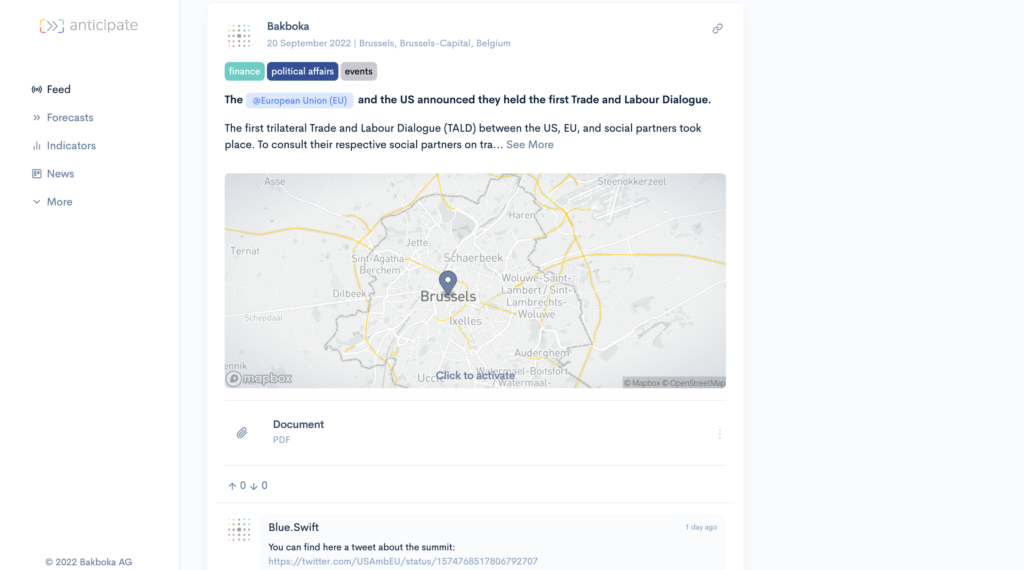Viewport: 1024px width, 570px height.
Task: Click the Indicators bar chart icon
Action: coord(37,146)
